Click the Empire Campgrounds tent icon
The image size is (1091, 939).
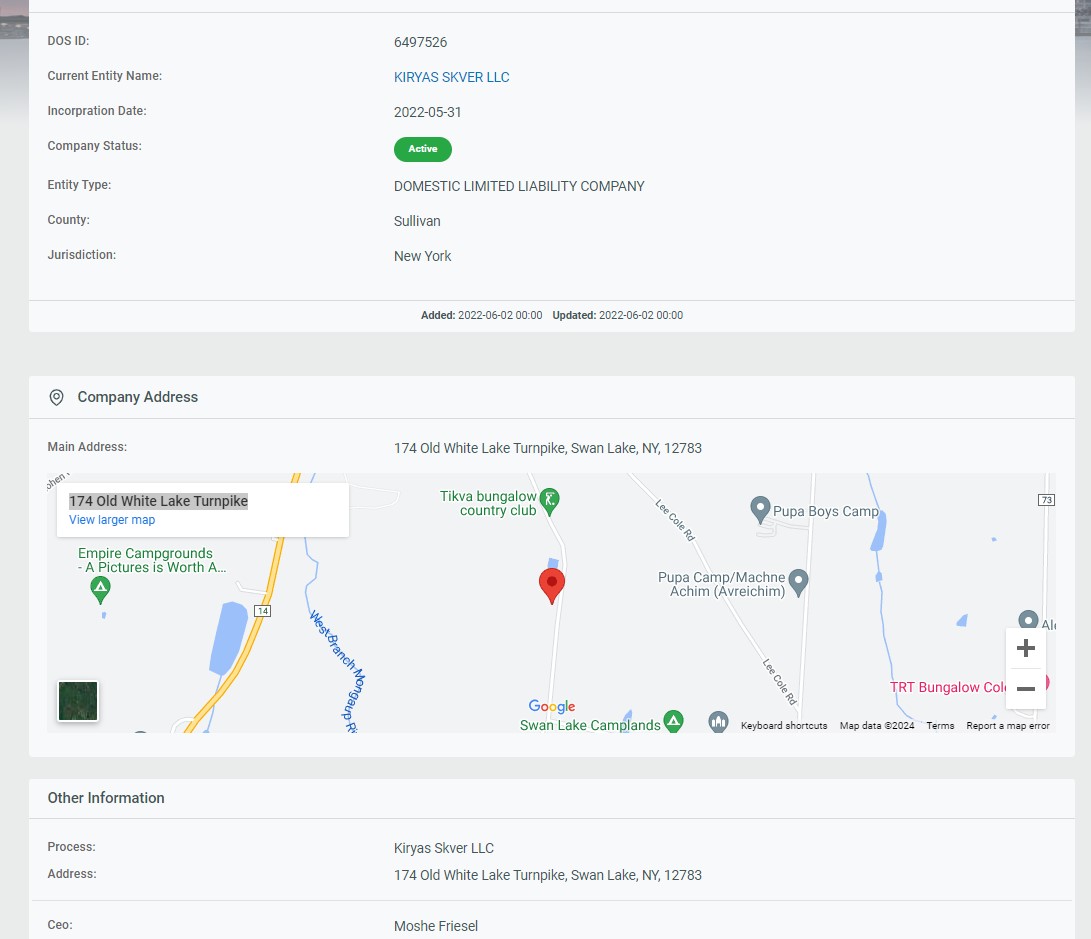coord(100,591)
